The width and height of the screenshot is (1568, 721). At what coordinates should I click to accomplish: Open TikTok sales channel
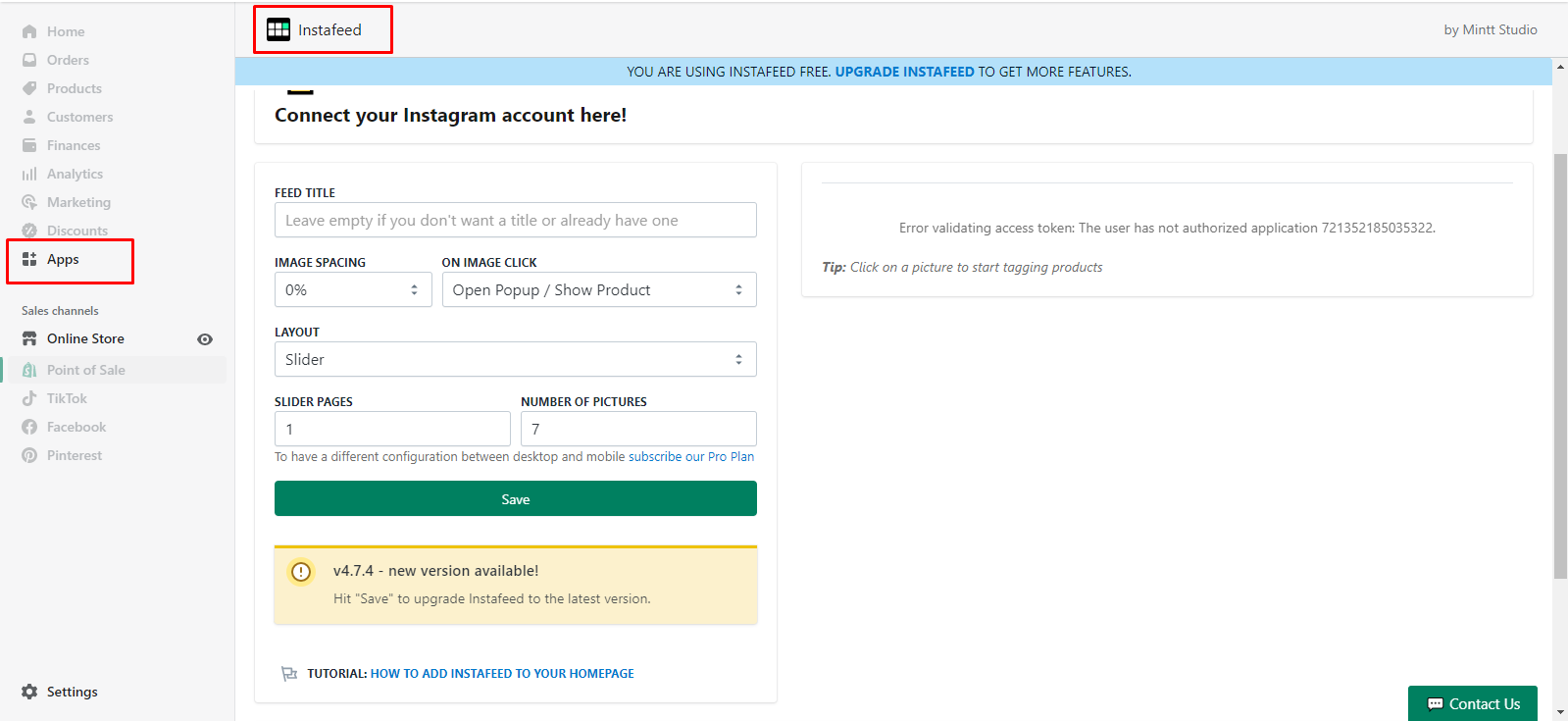click(x=67, y=398)
